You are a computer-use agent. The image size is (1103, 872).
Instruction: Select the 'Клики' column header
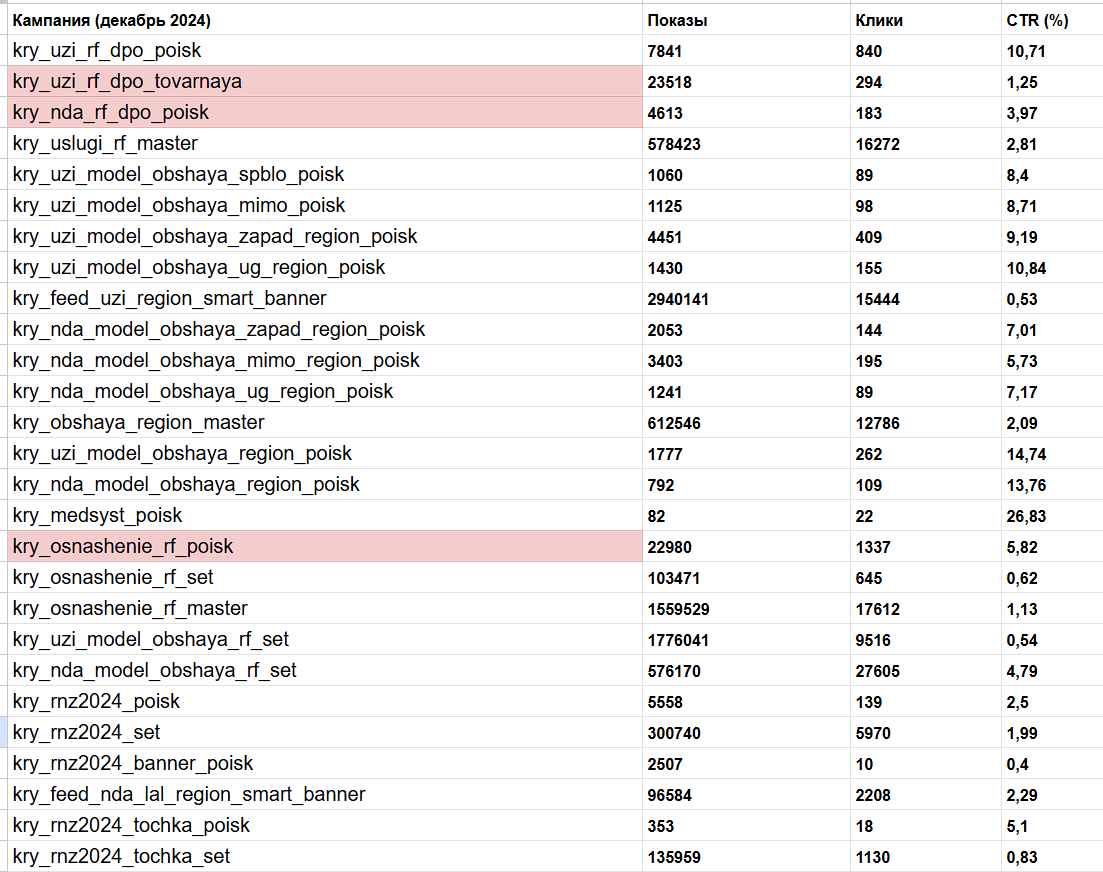[x=879, y=20]
